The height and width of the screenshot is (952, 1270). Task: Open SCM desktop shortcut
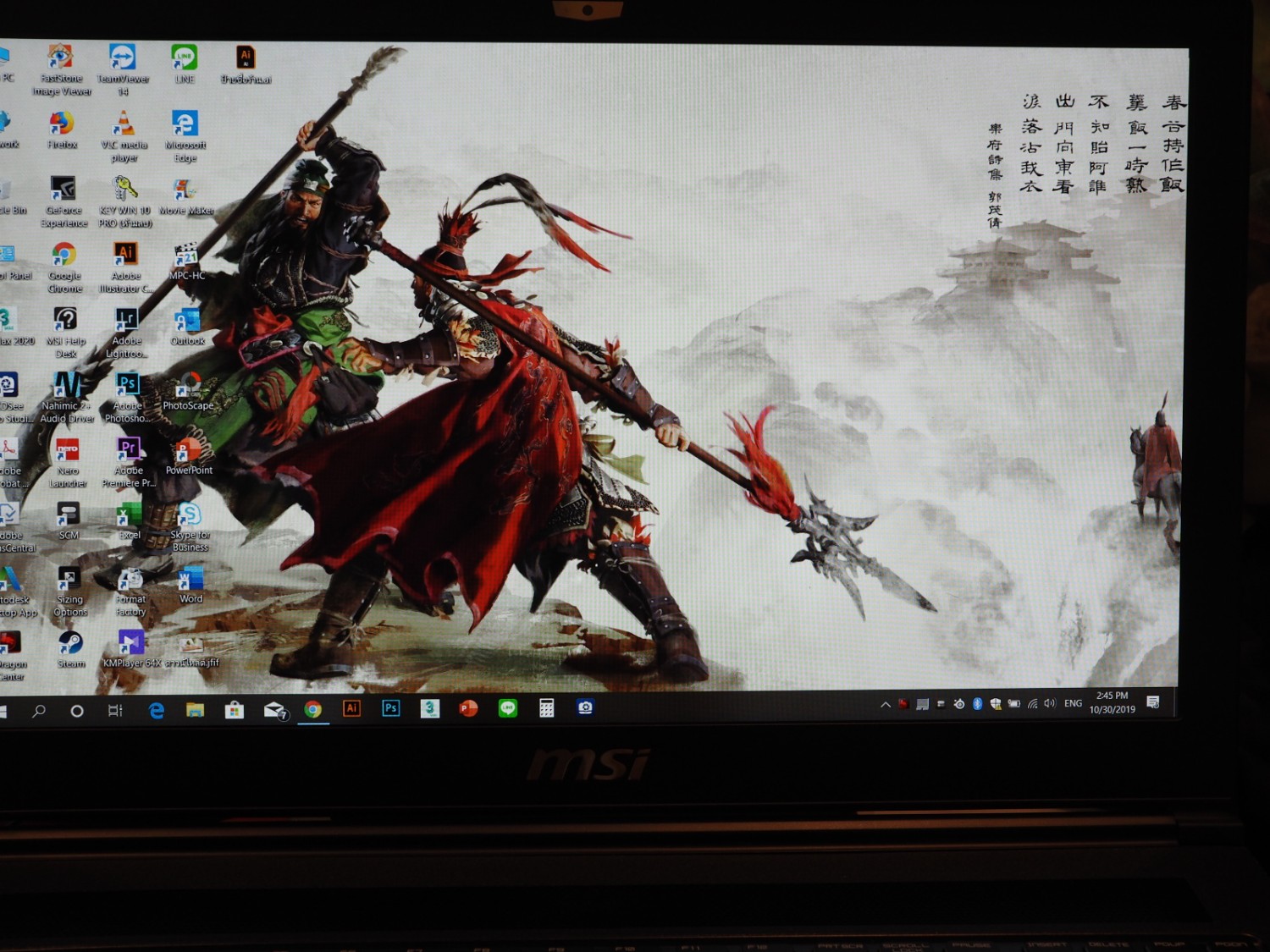click(x=69, y=520)
